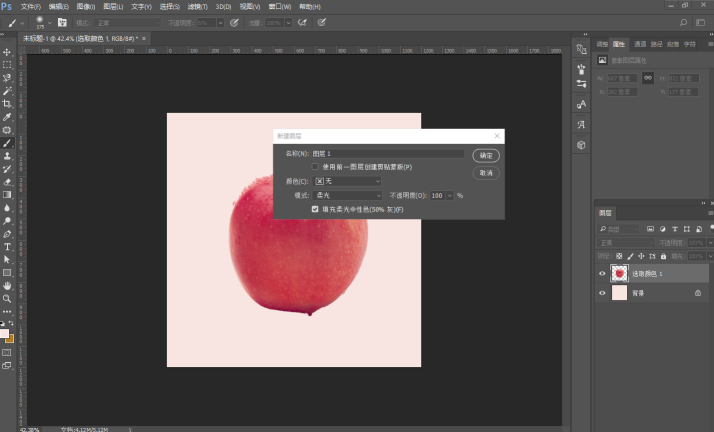This screenshot has width=714, height=432.
Task: Select the Clone Stamp tool
Action: pos(7,156)
